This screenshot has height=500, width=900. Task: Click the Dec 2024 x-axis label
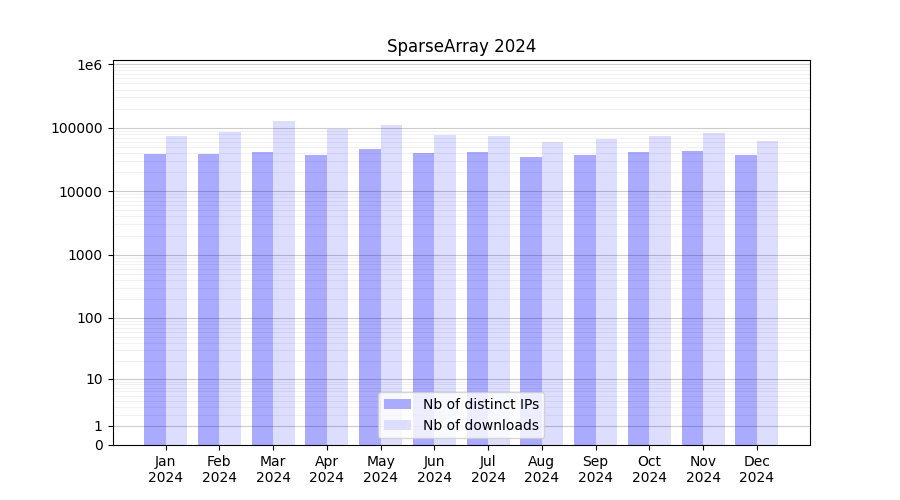(x=756, y=469)
